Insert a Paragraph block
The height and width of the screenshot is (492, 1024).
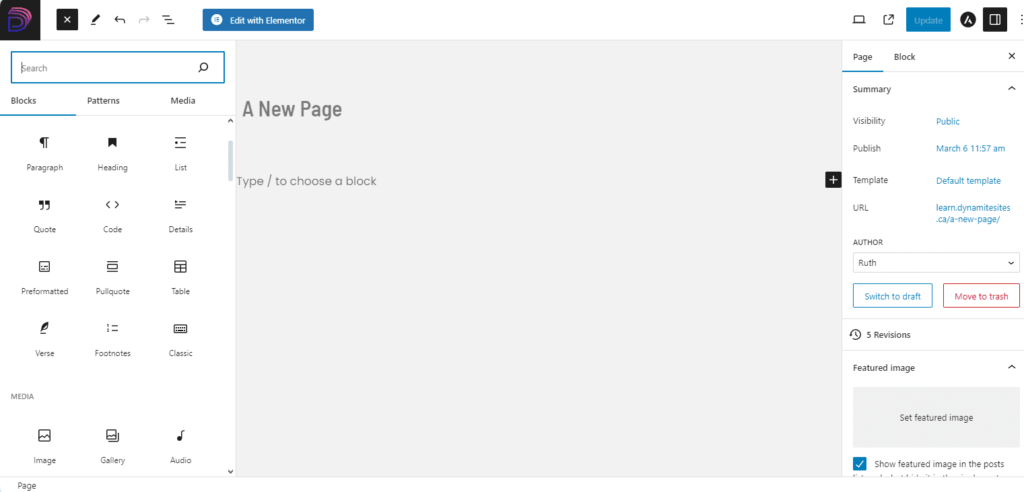(x=44, y=153)
